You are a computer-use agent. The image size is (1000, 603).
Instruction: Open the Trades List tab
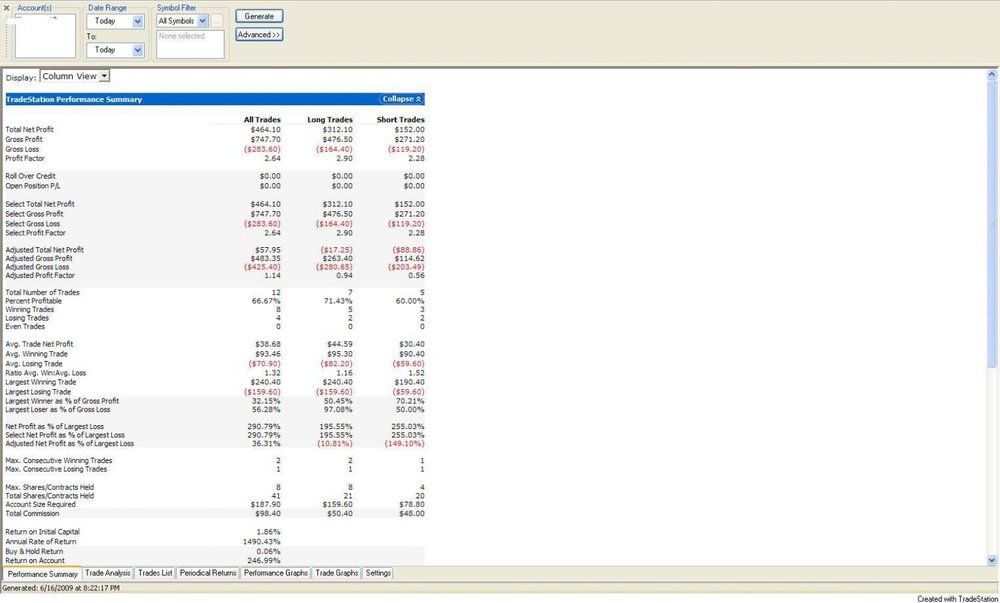pyautogui.click(x=155, y=573)
